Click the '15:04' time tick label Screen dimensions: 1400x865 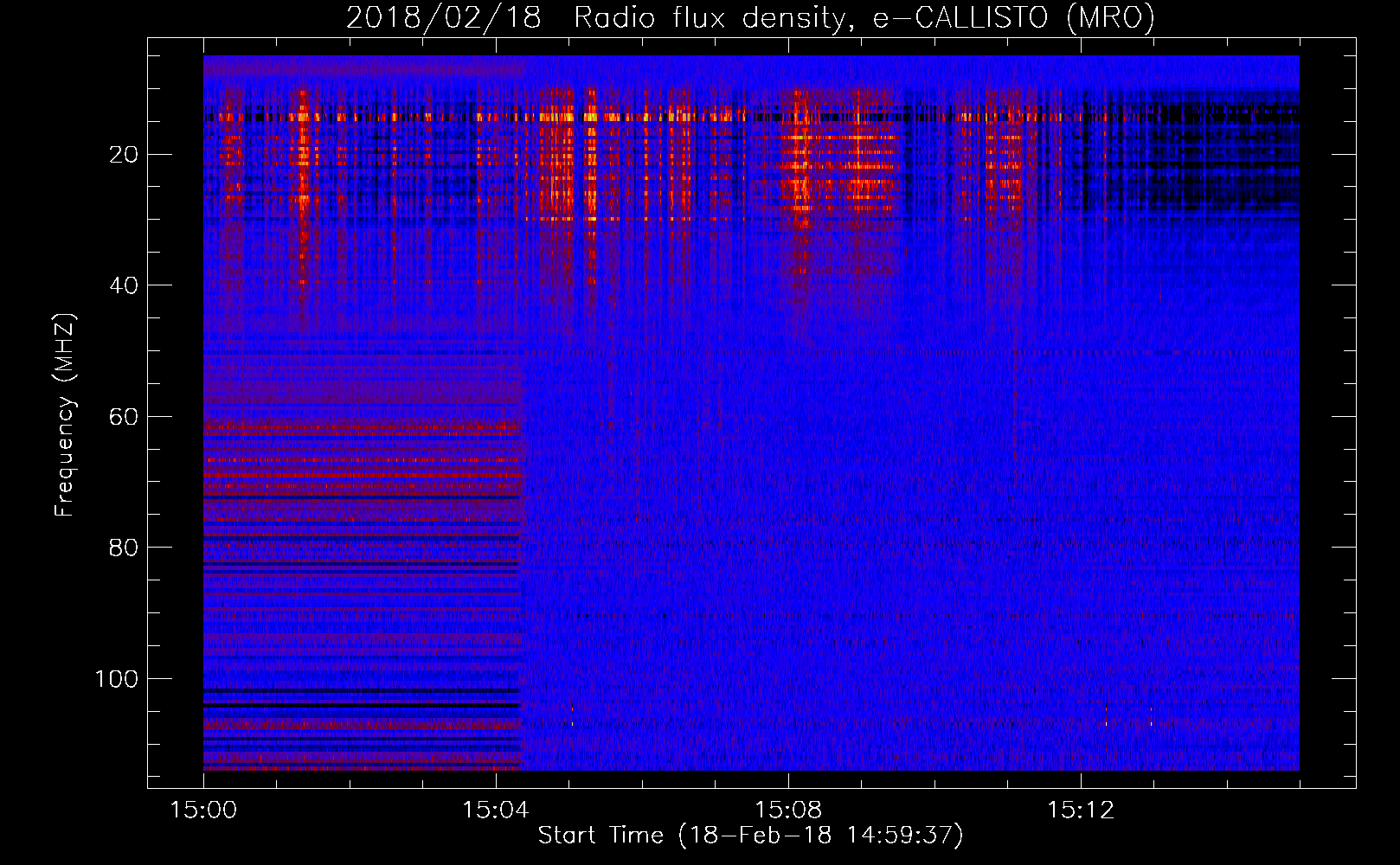coord(495,811)
